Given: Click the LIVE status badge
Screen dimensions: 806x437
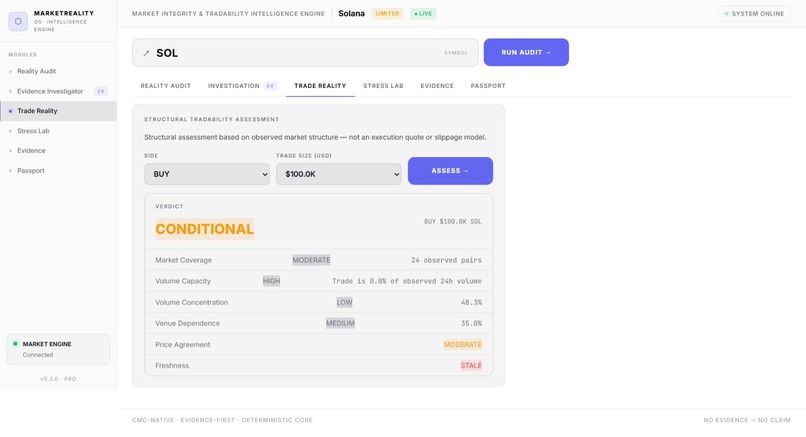Looking at the screenshot, I should [423, 13].
